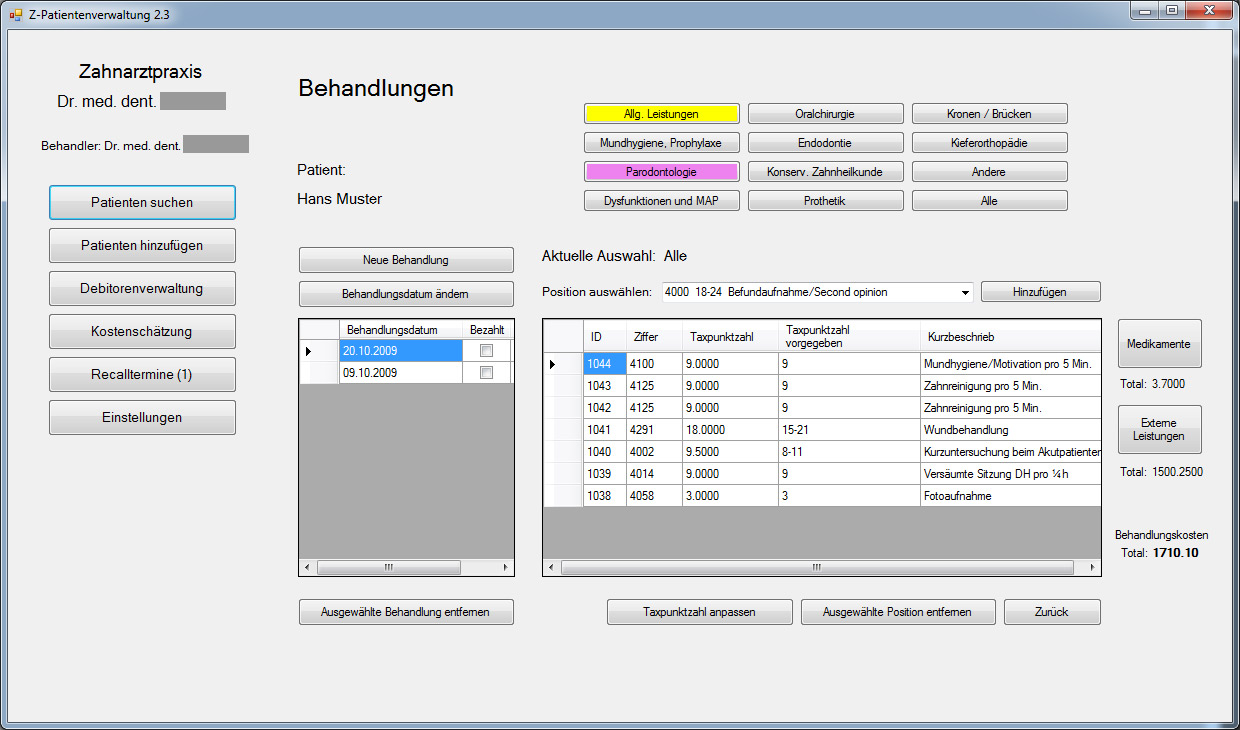Screen dimensions: 1240x730
Task: Click Ausgewählte Position entfernen
Action: point(898,612)
